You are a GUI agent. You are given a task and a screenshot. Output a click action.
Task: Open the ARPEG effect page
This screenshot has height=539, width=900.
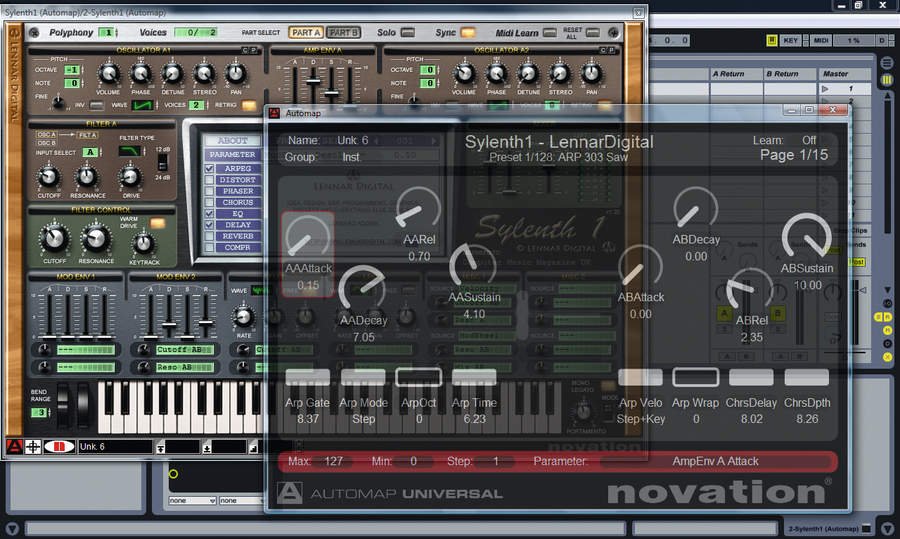(x=238, y=169)
